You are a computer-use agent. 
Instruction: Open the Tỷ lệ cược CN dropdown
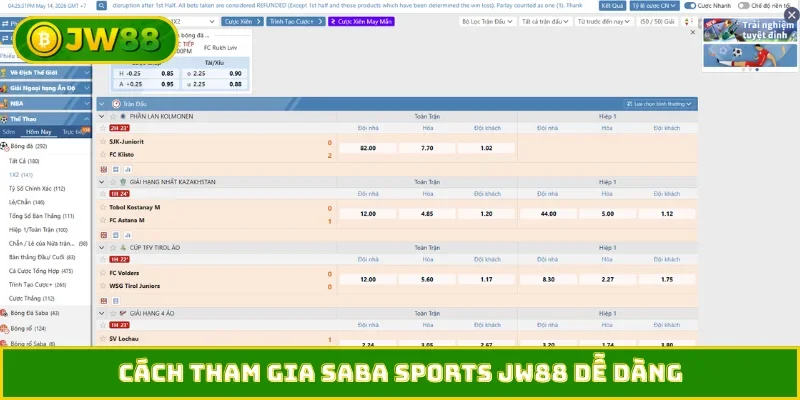pyautogui.click(x=655, y=6)
